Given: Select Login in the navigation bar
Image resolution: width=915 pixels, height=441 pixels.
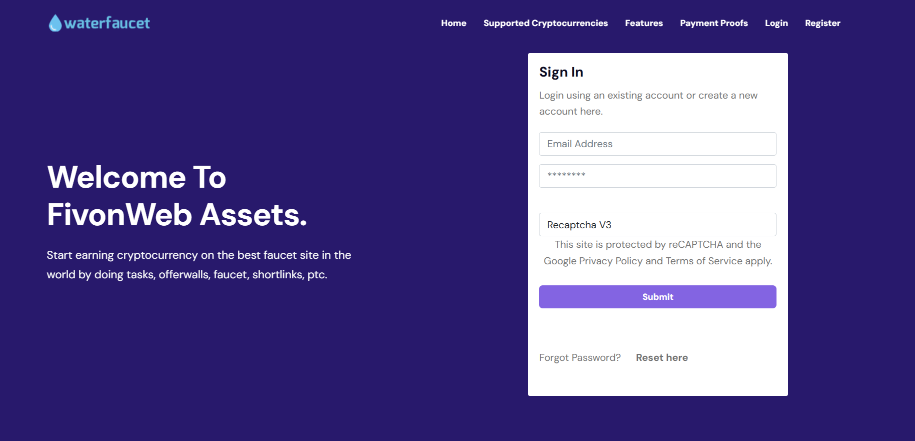Looking at the screenshot, I should (x=776, y=23).
